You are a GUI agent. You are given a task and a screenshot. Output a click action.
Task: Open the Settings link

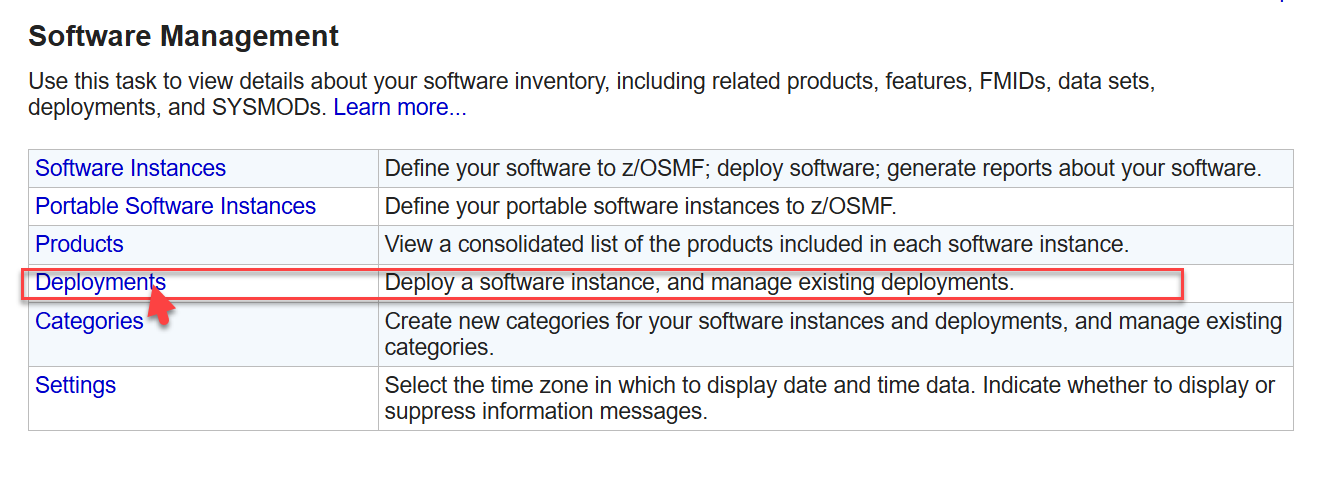coord(76,385)
